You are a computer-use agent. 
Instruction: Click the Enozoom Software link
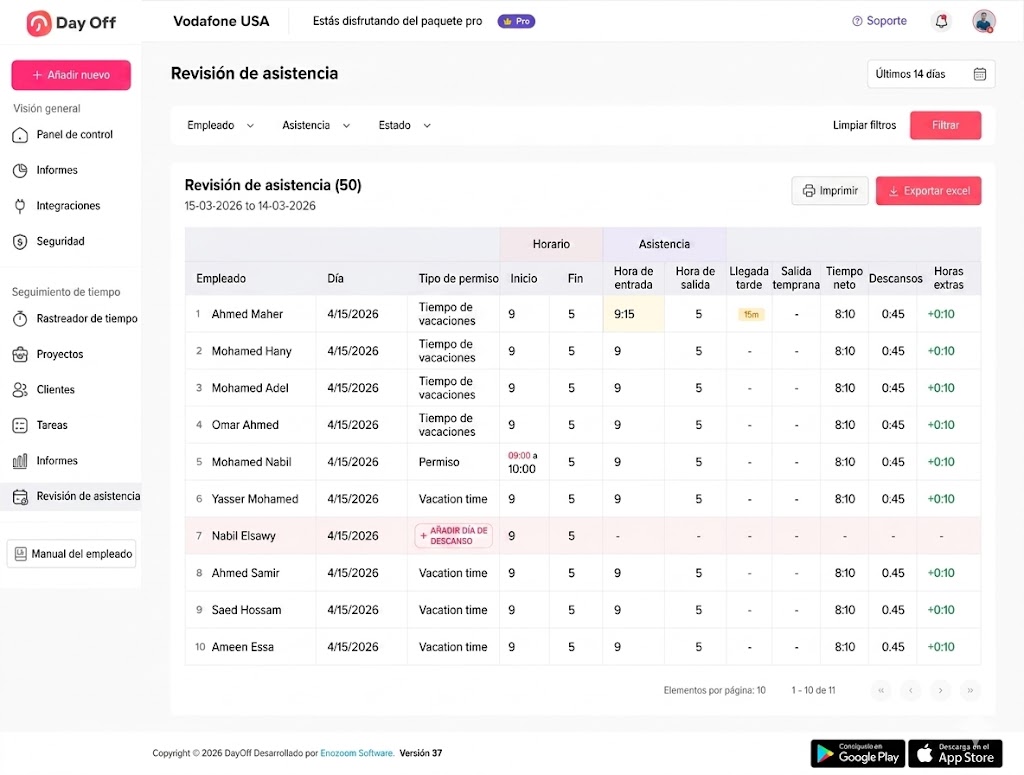357,753
